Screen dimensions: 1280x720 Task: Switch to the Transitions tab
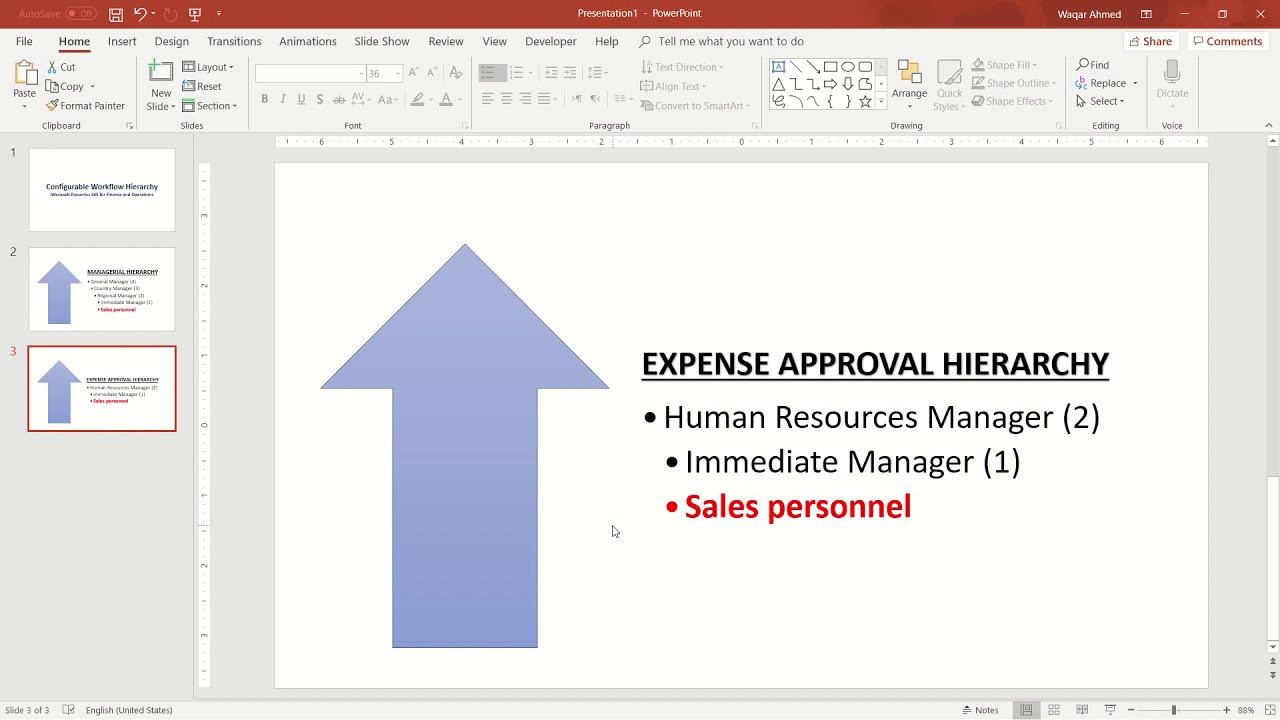click(x=234, y=41)
